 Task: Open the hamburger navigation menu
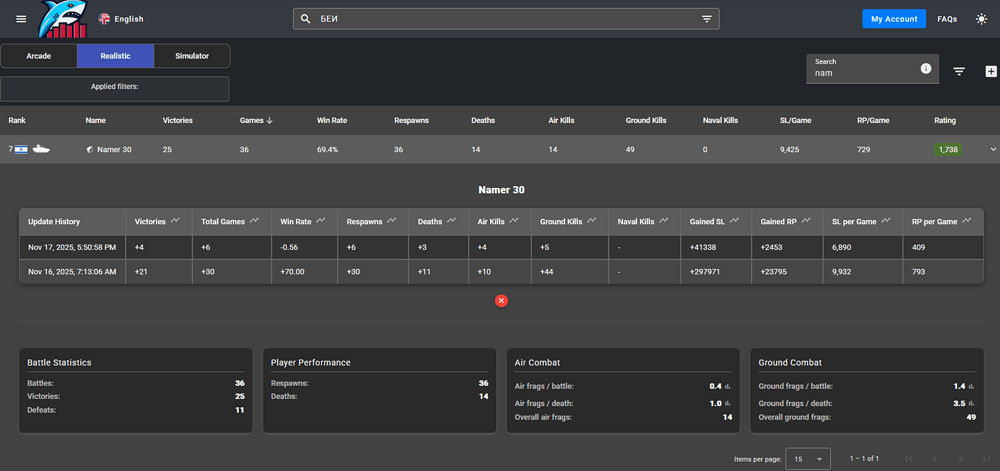tap(21, 19)
